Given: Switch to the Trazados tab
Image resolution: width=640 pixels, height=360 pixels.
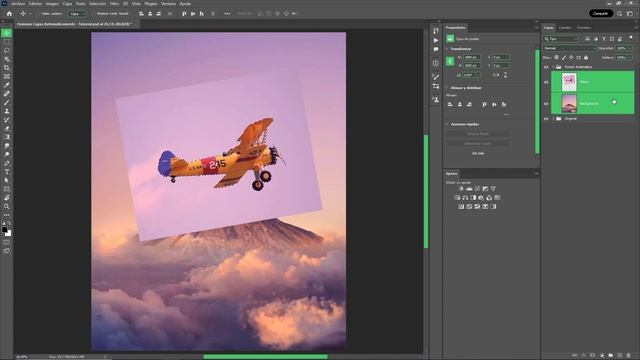Looking at the screenshot, I should (584, 28).
